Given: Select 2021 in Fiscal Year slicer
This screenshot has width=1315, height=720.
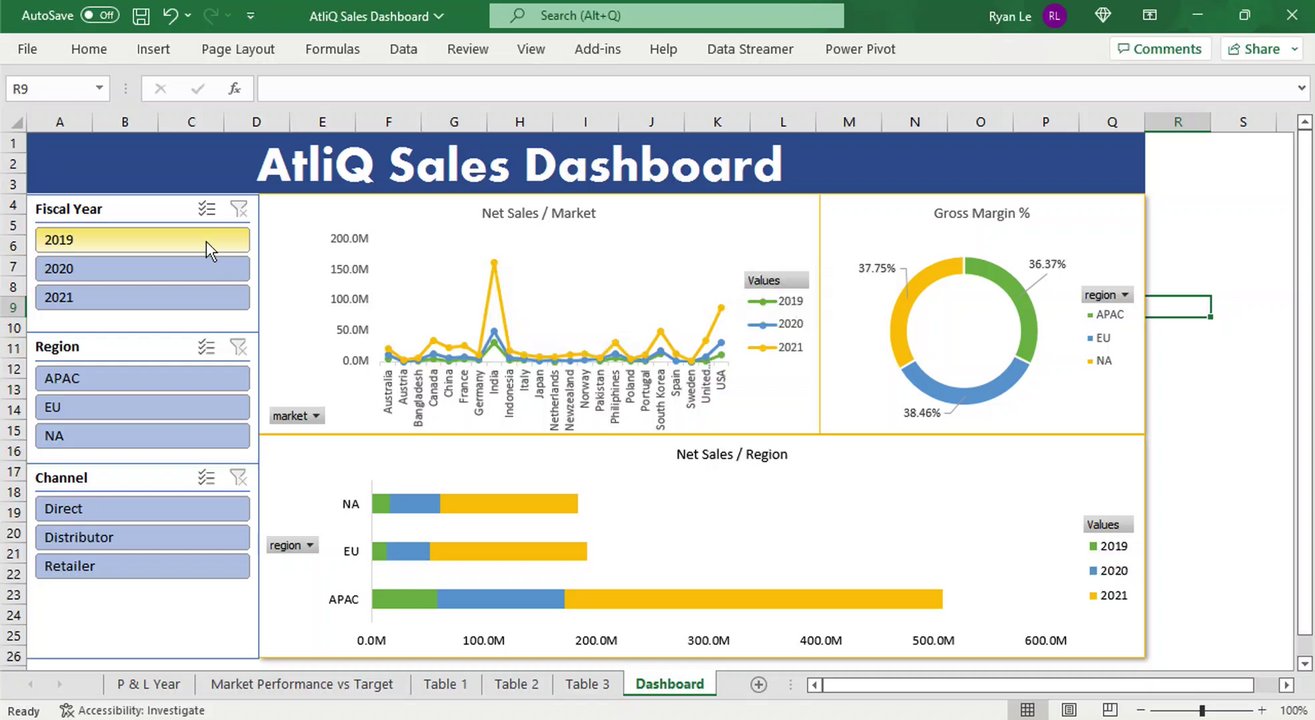Looking at the screenshot, I should point(142,297).
